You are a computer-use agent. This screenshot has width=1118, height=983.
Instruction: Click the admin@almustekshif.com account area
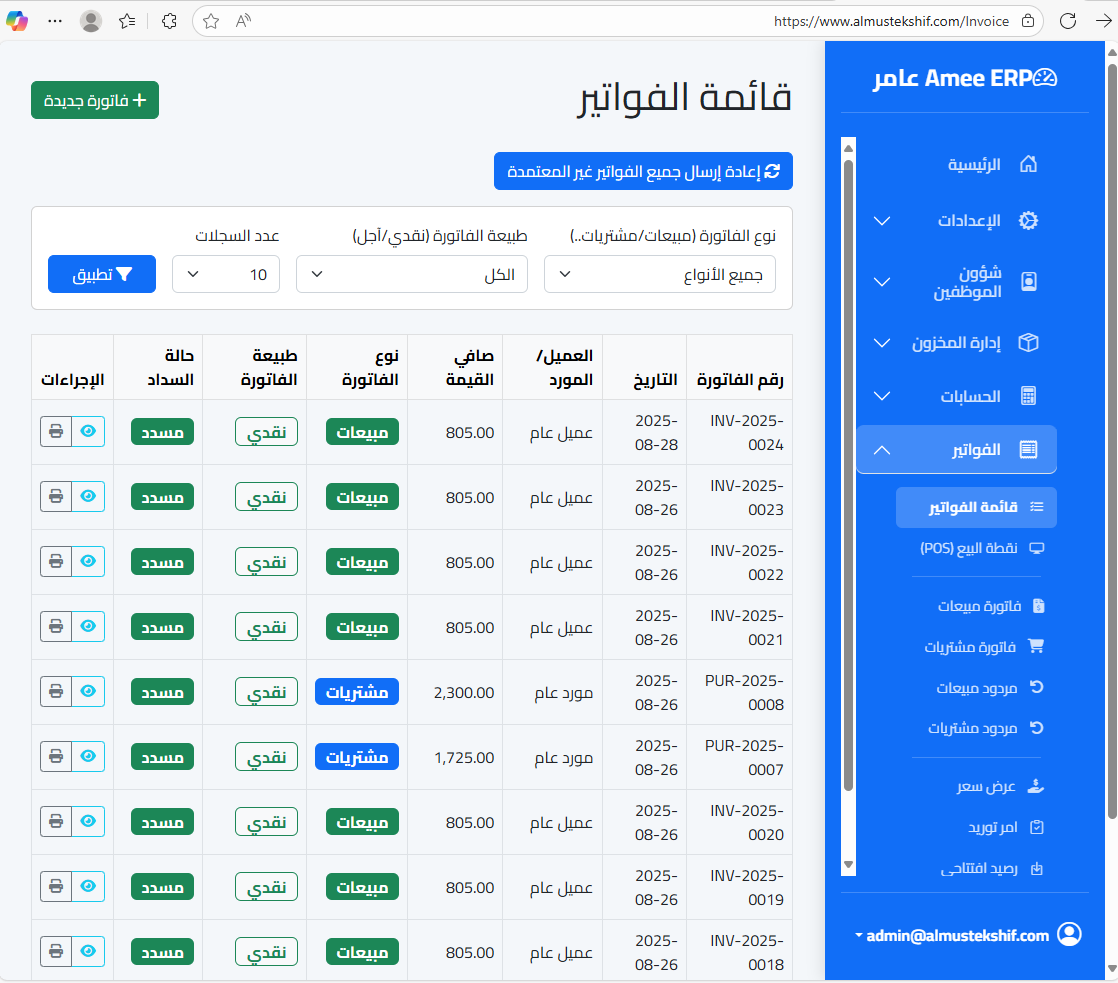pos(960,935)
